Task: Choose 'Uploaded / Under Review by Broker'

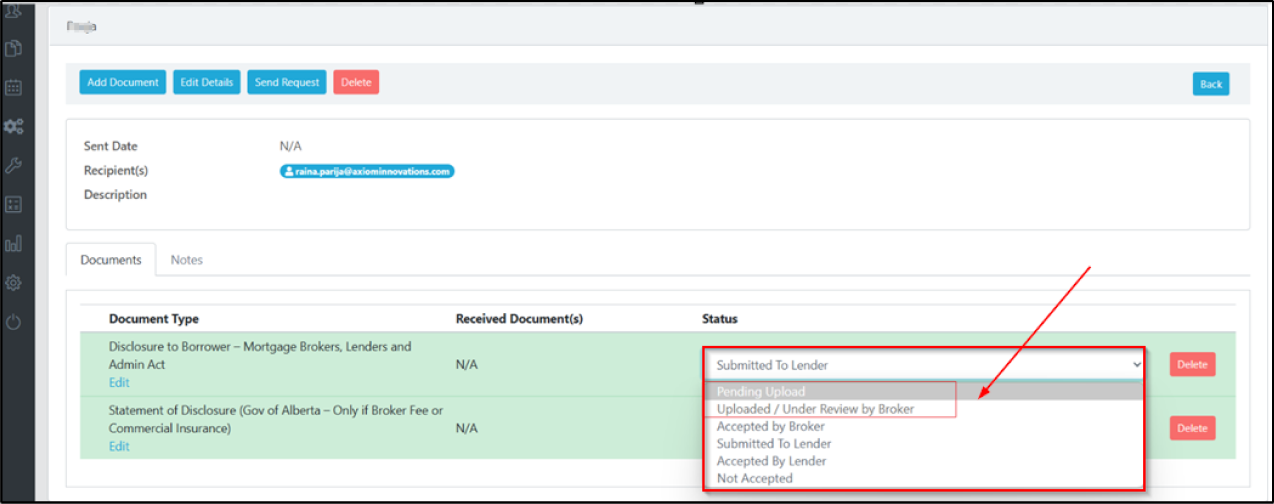Action: point(815,409)
